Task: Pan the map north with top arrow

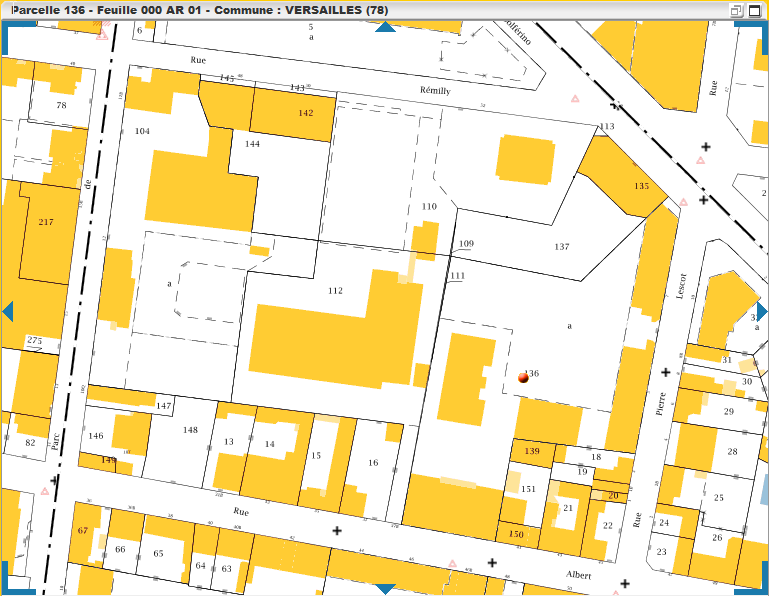Action: [385, 27]
